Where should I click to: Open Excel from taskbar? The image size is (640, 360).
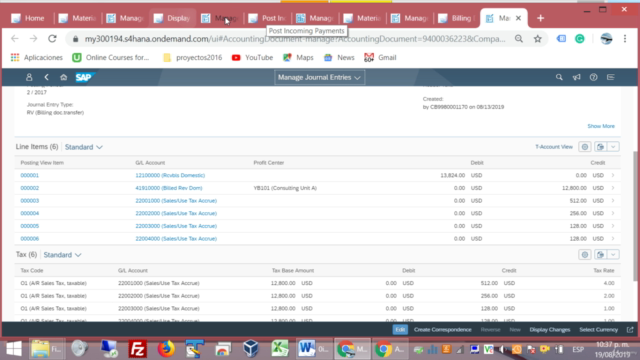(280, 349)
